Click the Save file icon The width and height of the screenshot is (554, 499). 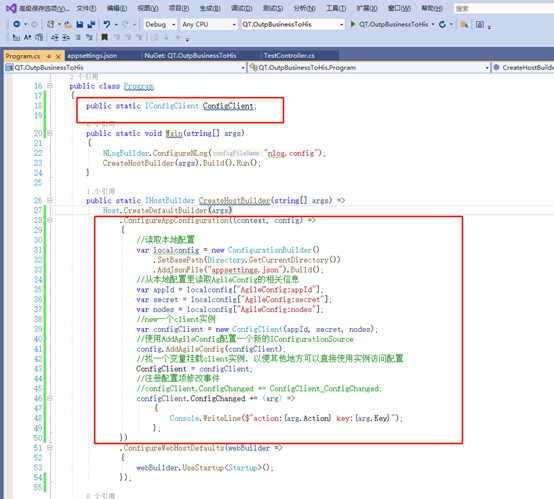click(79, 24)
